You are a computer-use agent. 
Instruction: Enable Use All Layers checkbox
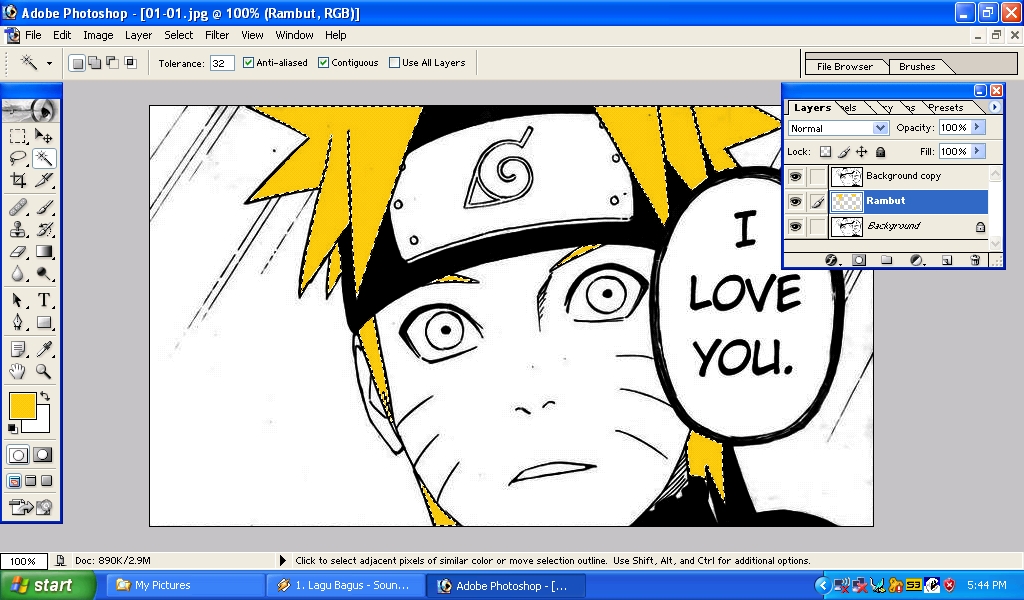tap(394, 63)
